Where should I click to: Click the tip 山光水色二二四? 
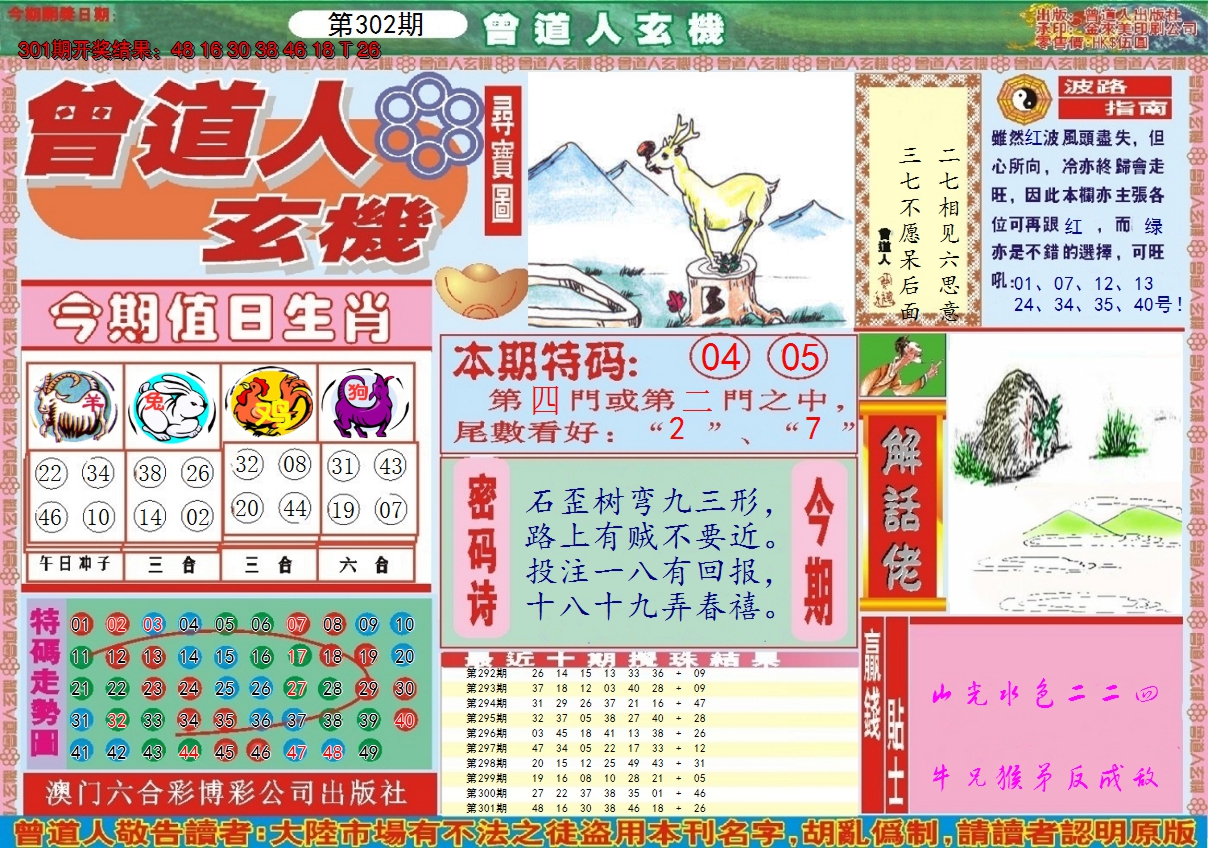click(1045, 696)
